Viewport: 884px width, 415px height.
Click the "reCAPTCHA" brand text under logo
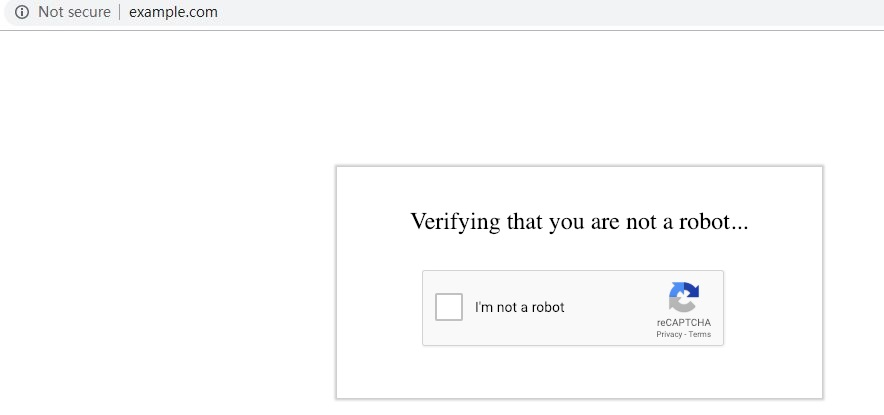click(x=684, y=323)
